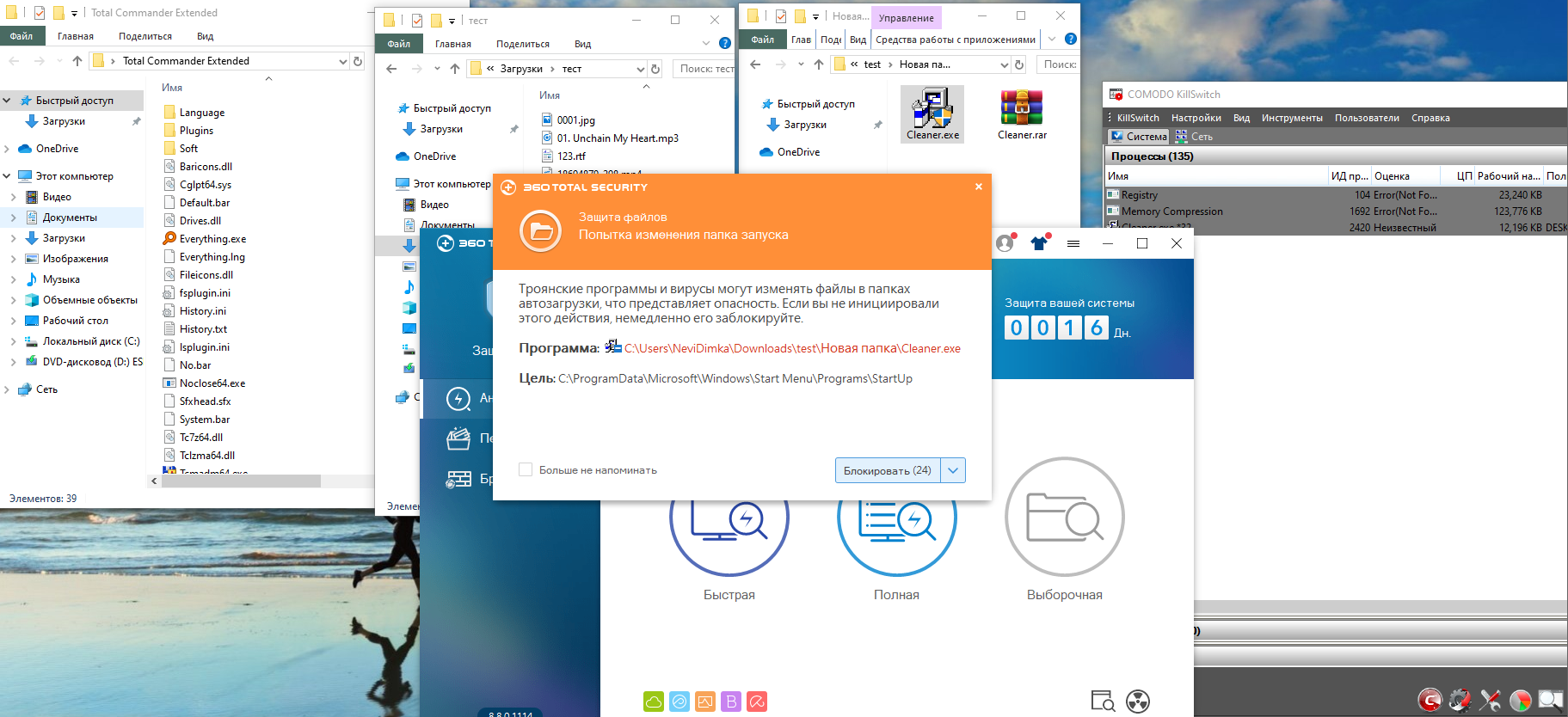Select the Registry process row in KillSwitch
Screen dimensions: 1568x717
(1336, 195)
